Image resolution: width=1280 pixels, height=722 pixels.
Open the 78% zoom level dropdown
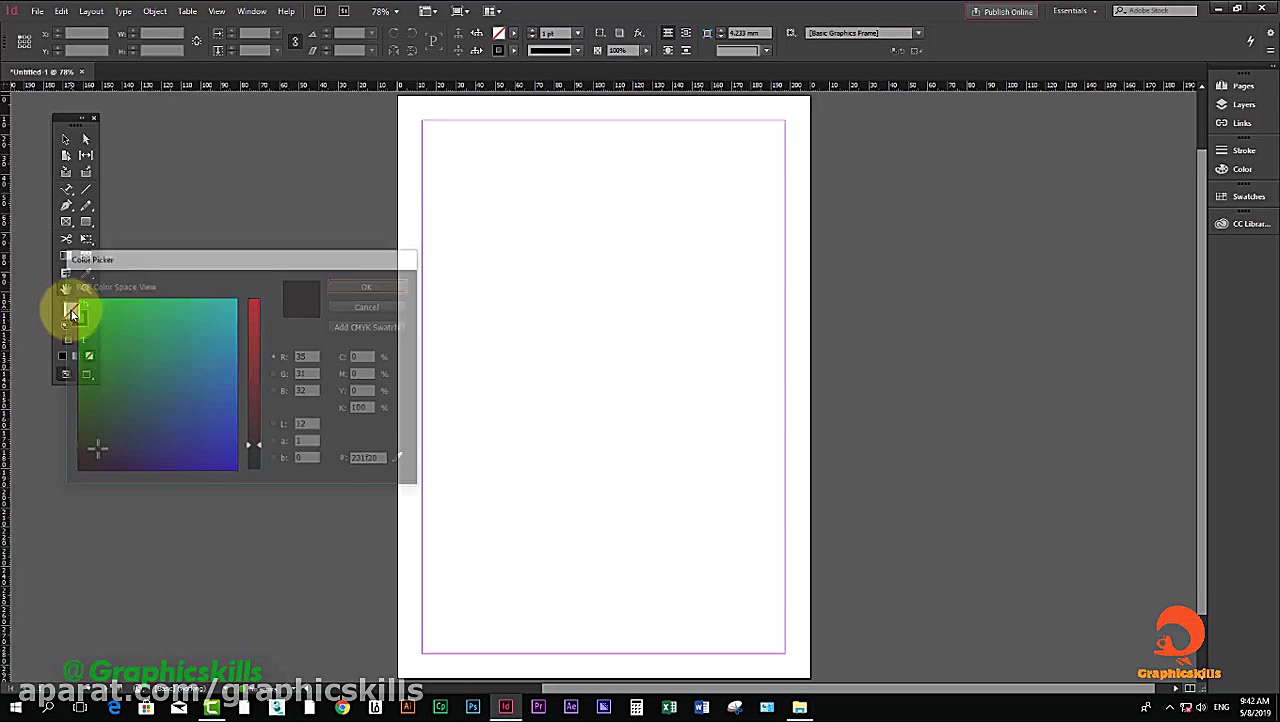[x=385, y=11]
